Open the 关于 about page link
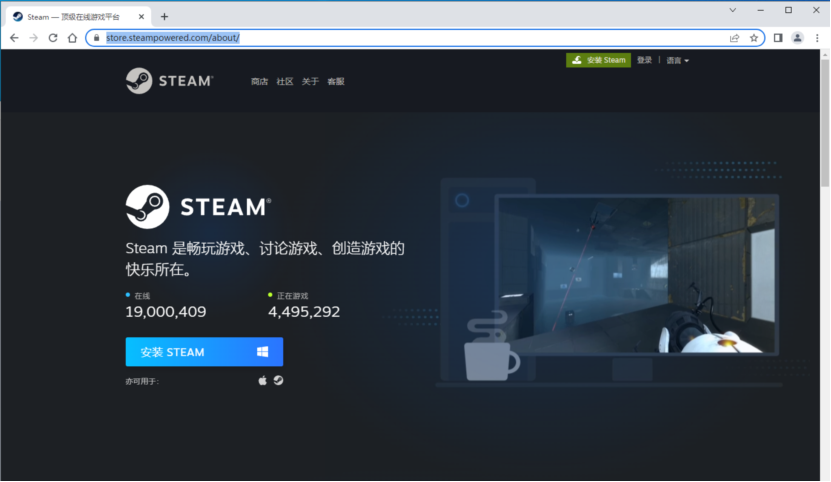 [310, 81]
